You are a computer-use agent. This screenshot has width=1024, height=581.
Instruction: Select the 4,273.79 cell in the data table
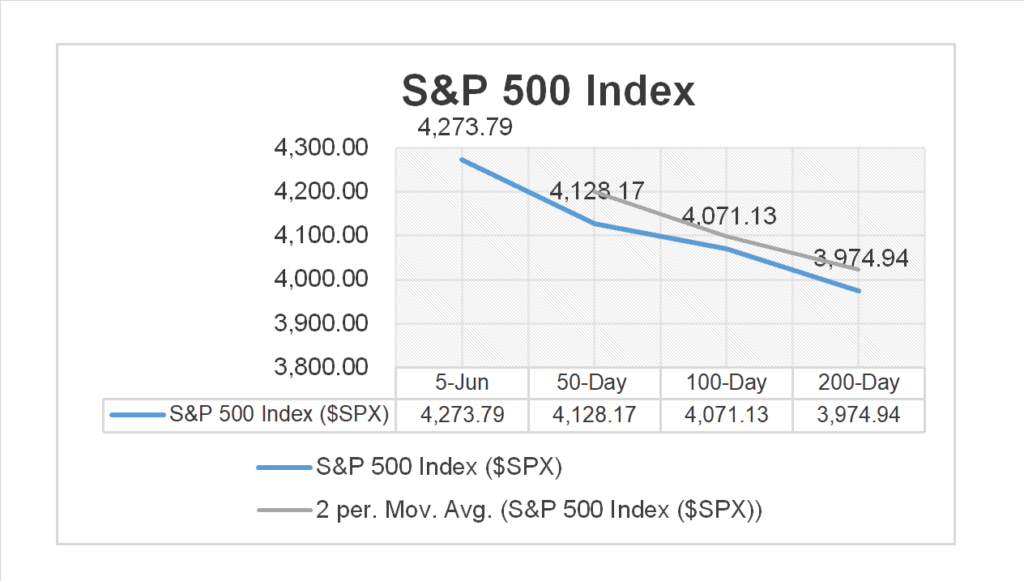click(x=462, y=415)
